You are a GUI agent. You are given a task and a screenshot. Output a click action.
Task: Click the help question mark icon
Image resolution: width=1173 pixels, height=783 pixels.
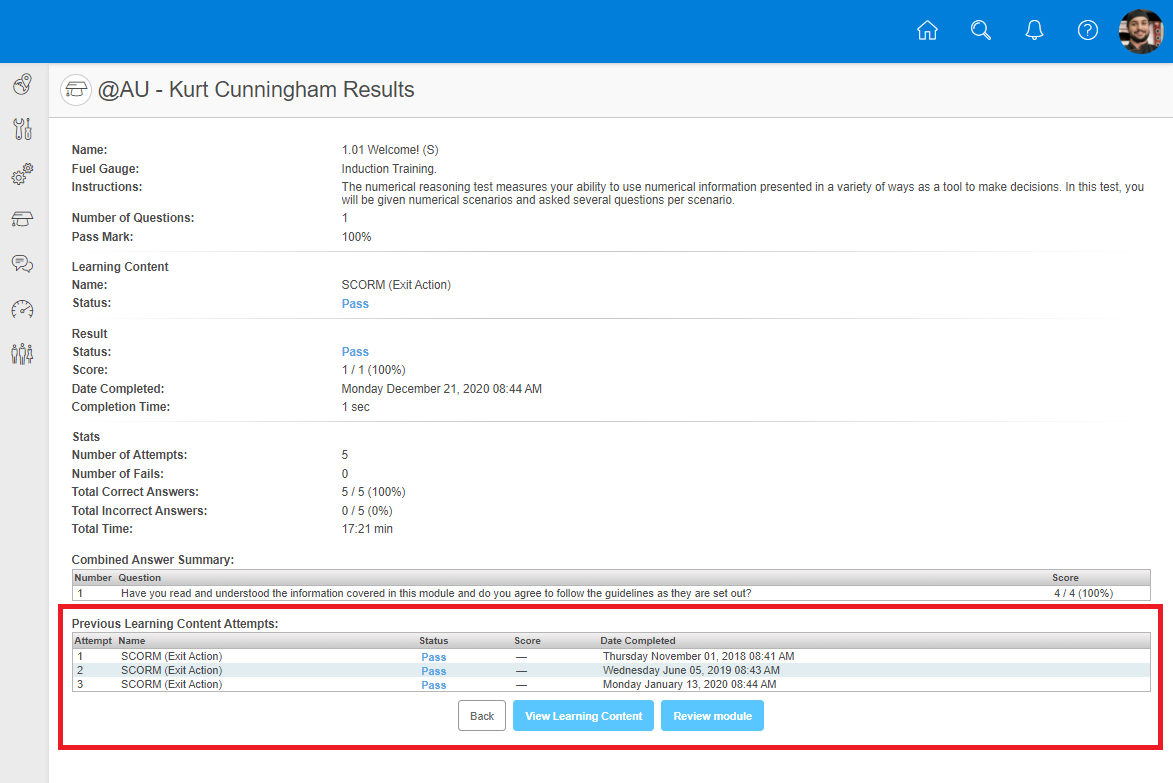click(1088, 31)
